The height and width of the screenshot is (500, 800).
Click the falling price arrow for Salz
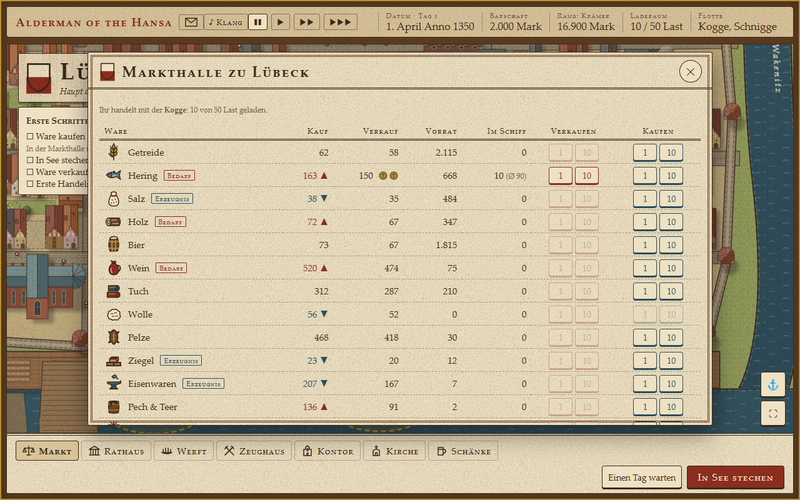tap(324, 198)
